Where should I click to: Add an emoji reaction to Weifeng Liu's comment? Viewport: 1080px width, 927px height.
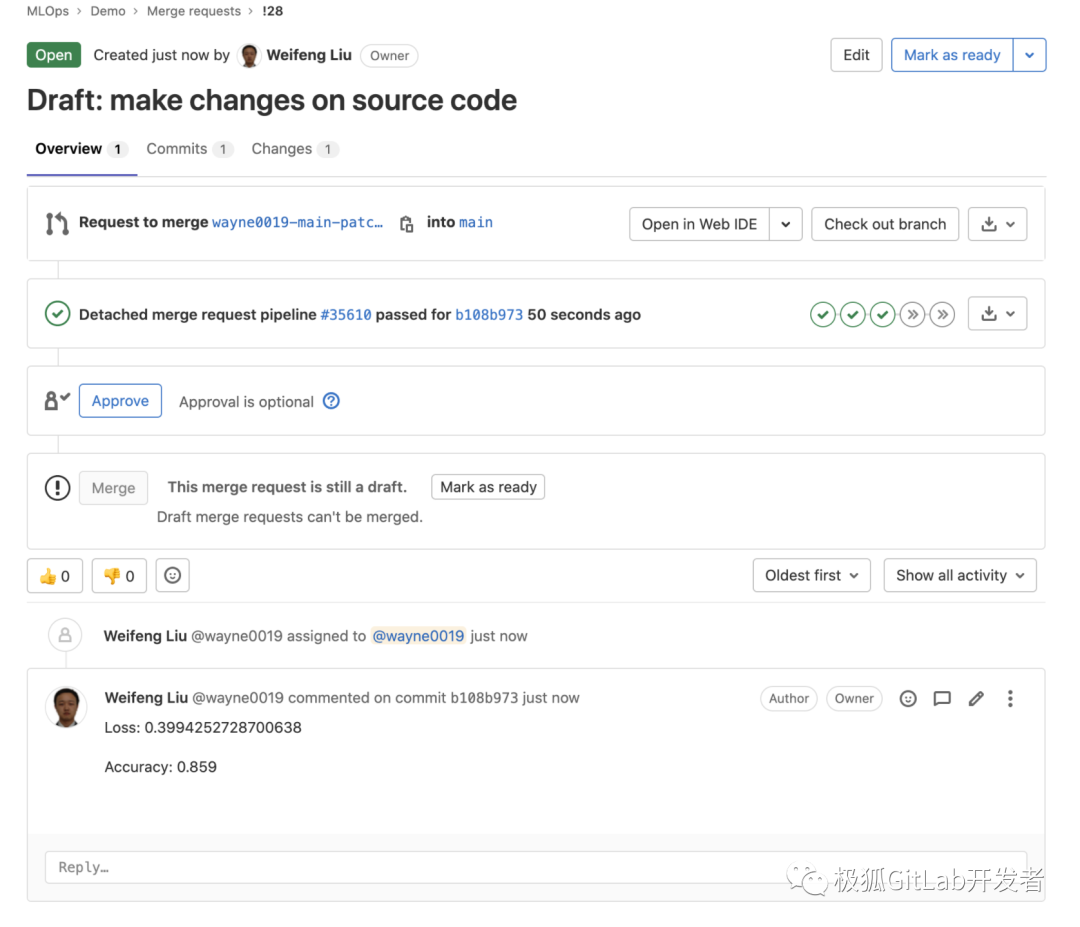click(x=907, y=698)
